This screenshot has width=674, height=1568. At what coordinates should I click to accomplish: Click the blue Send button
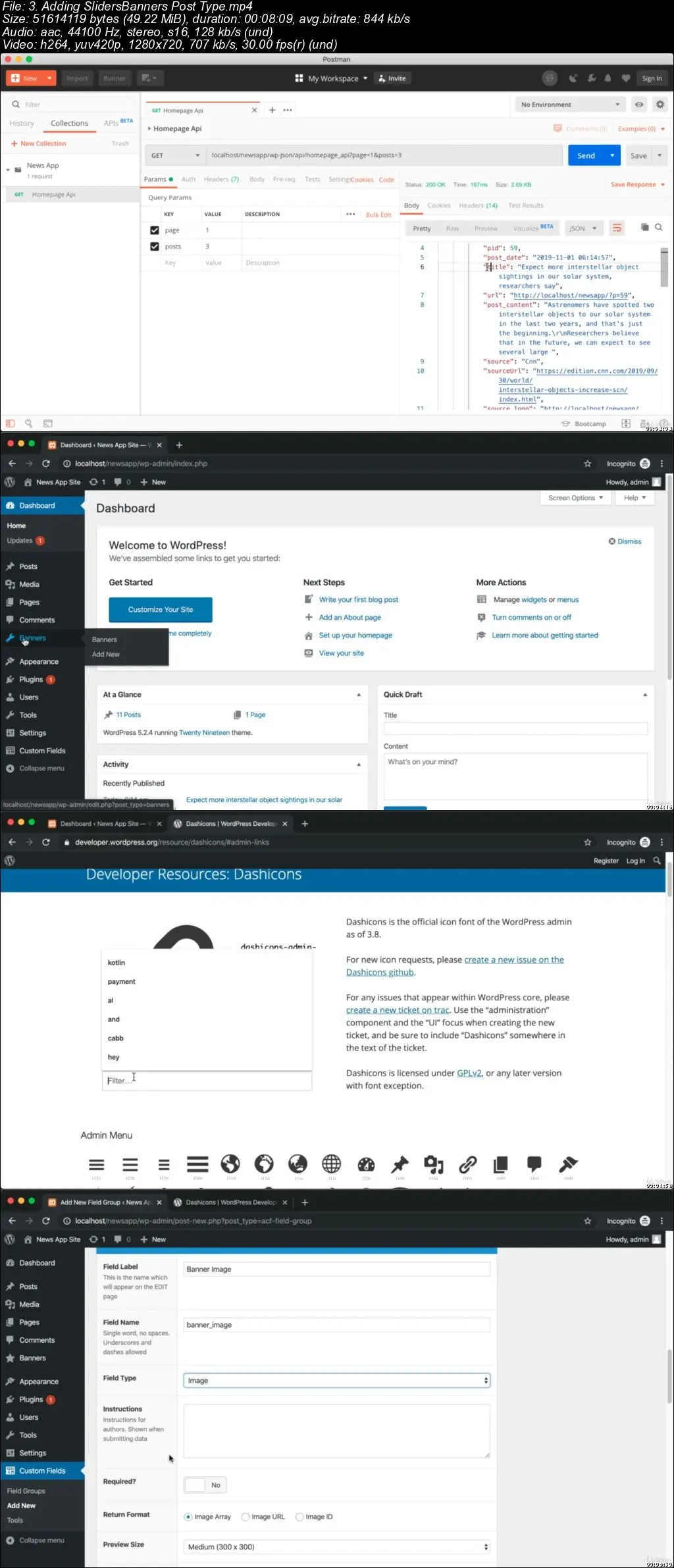pos(586,155)
